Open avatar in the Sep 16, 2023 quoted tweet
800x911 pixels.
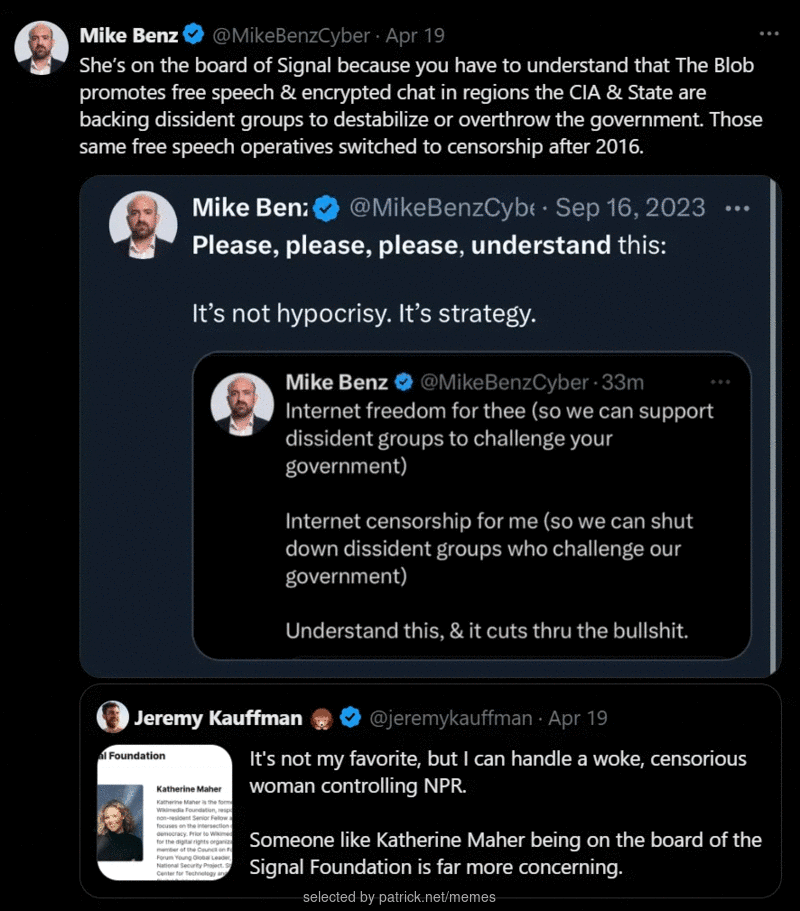(143, 225)
